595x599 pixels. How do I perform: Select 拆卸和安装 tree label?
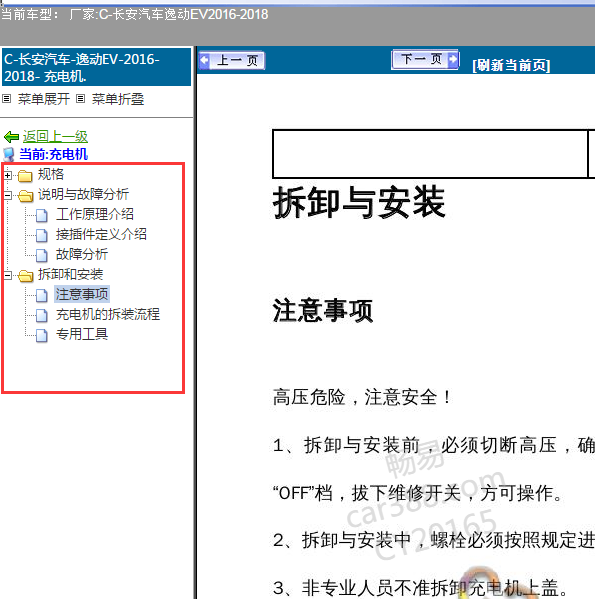tap(70, 274)
